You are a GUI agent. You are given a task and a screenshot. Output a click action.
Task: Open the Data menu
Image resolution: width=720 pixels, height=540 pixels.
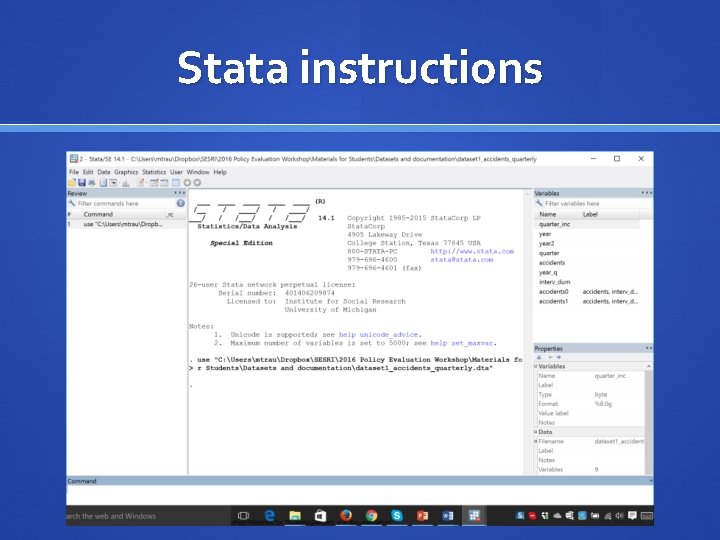click(104, 172)
